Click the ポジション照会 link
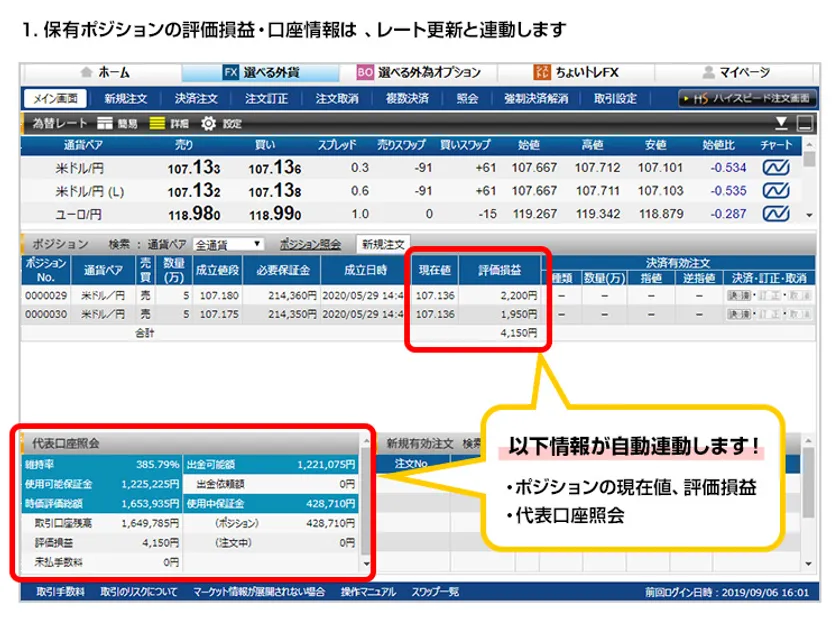The width and height of the screenshot is (840, 636). pos(311,243)
